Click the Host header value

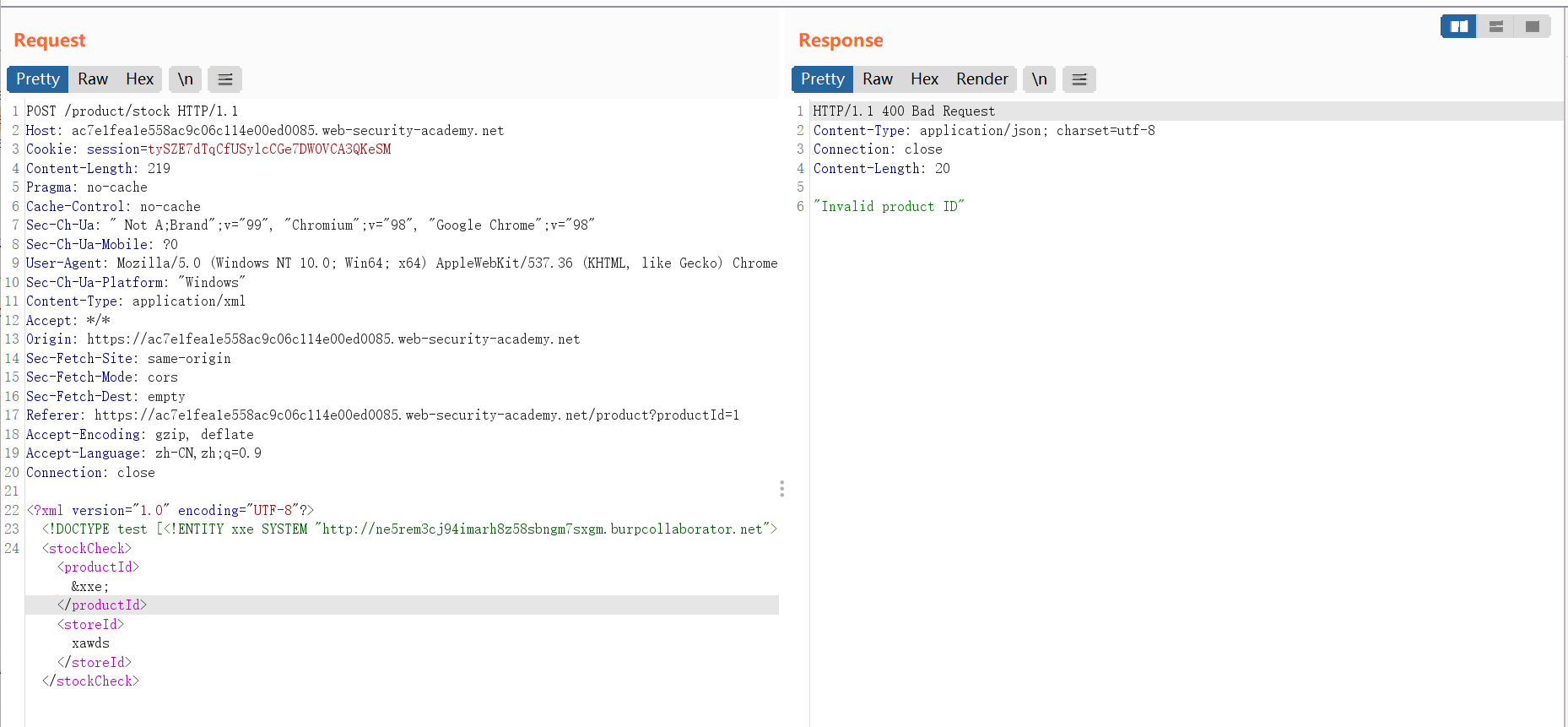(x=288, y=131)
